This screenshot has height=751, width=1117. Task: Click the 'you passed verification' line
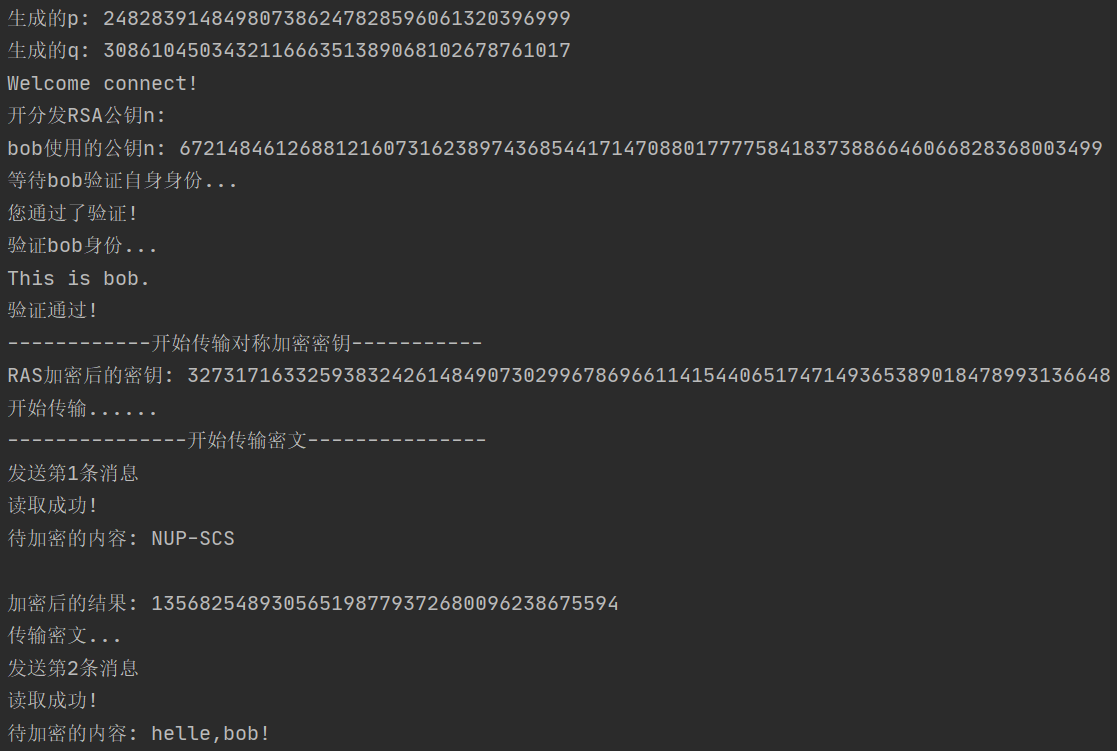point(73,213)
